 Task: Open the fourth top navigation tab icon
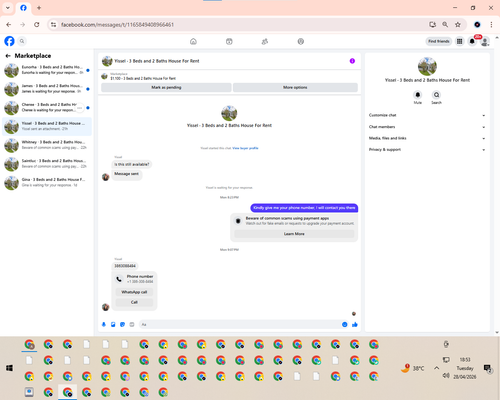click(301, 41)
